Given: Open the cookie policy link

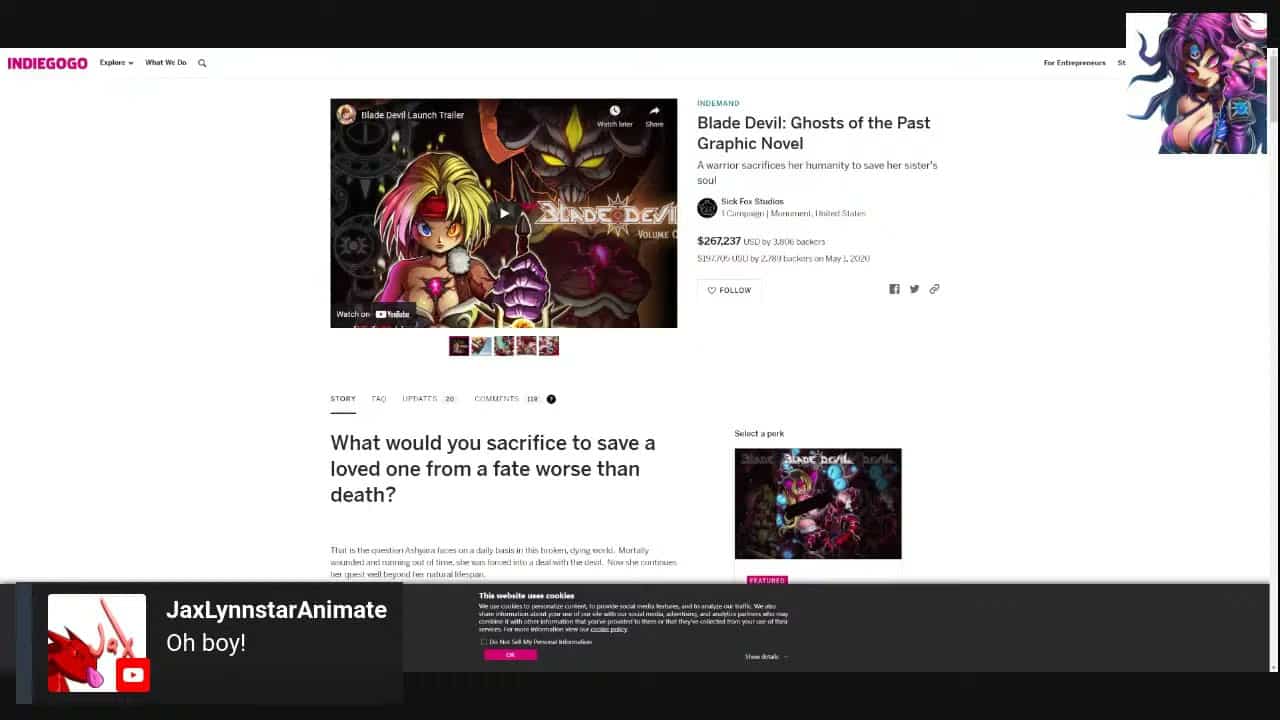Looking at the screenshot, I should pos(608,630).
